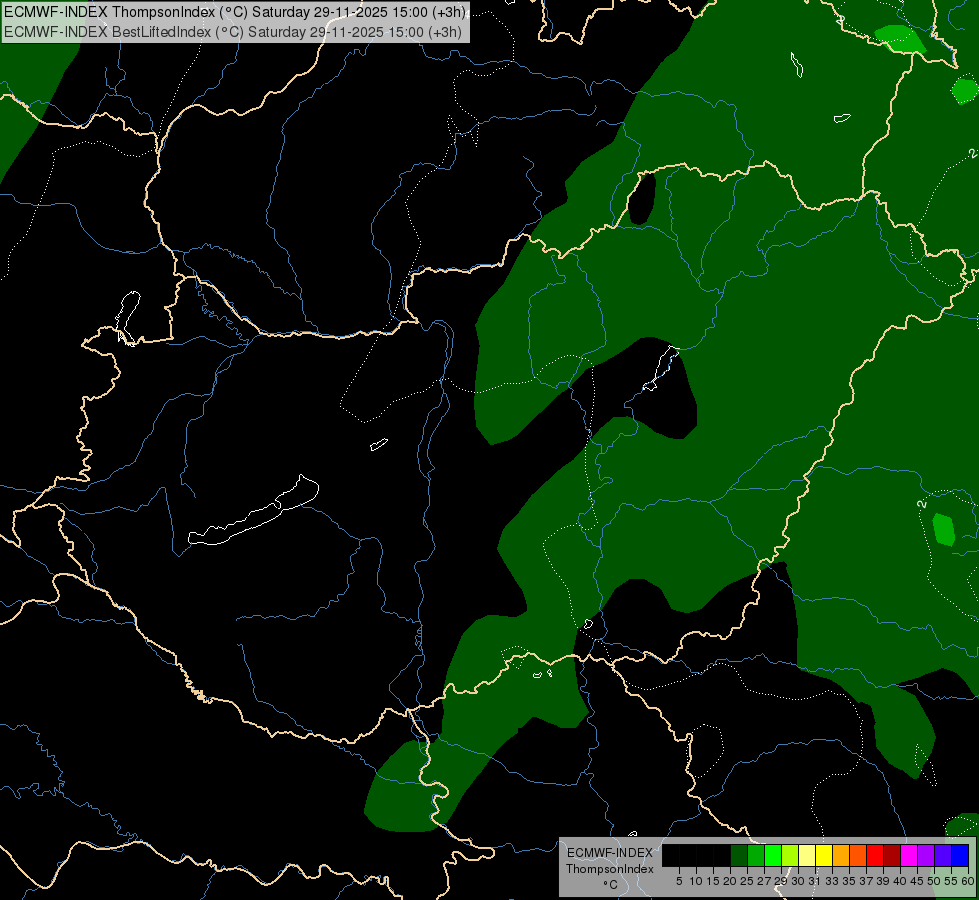The height and width of the screenshot is (900, 979).
Task: Pick the medium green 25-27 legend swatch
Action: tap(756, 855)
